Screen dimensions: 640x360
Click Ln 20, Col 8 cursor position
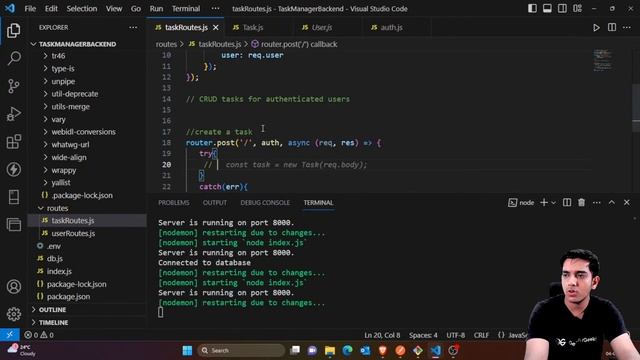[382, 335]
